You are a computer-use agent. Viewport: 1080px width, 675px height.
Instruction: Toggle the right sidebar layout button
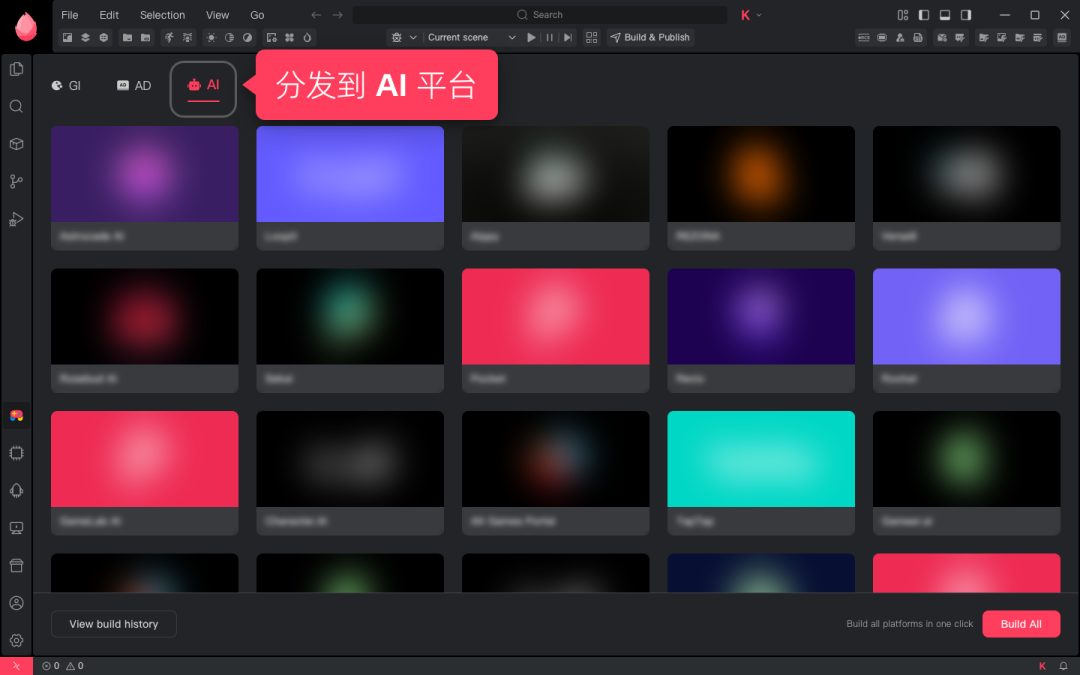pos(966,14)
